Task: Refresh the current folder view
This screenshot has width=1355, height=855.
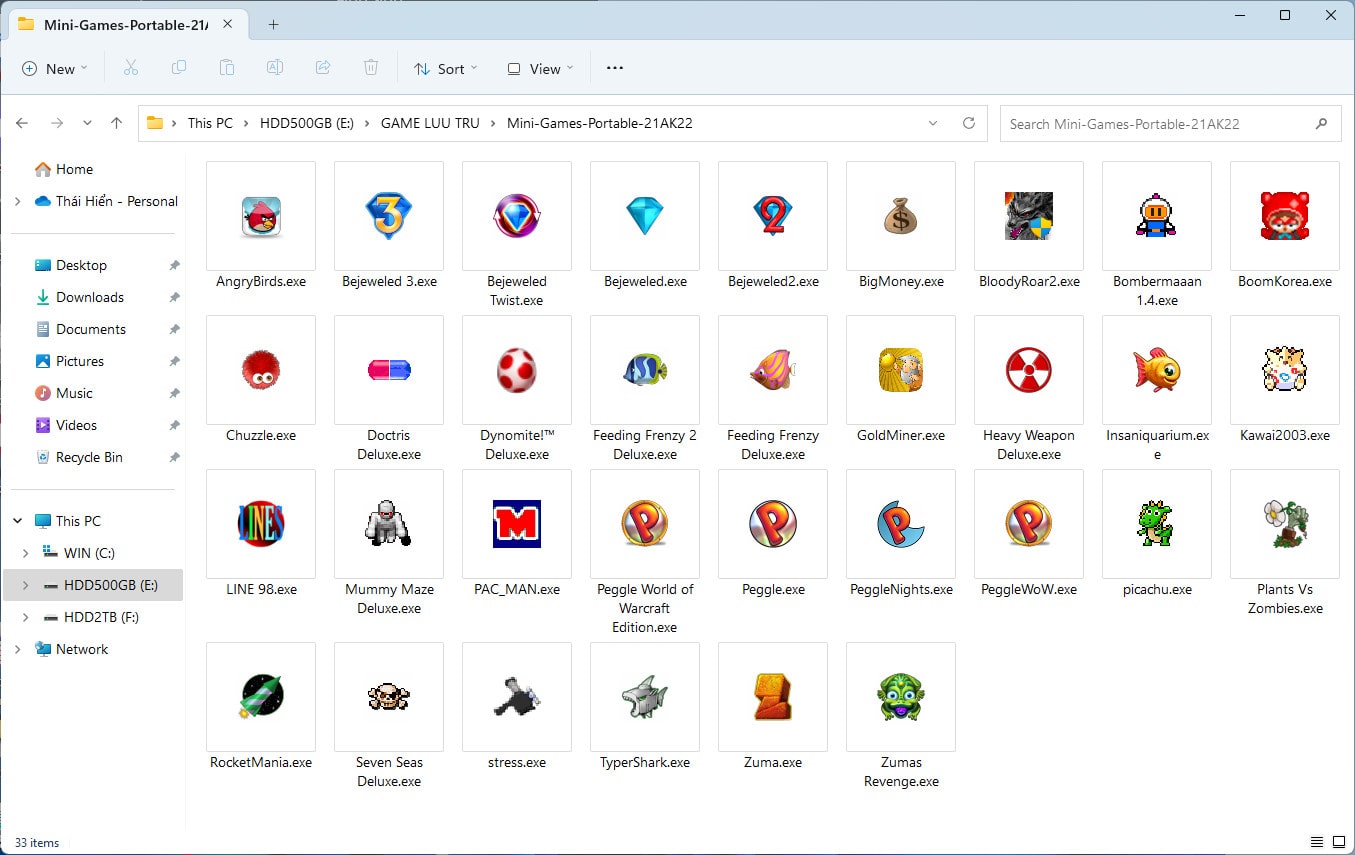Action: (x=968, y=123)
